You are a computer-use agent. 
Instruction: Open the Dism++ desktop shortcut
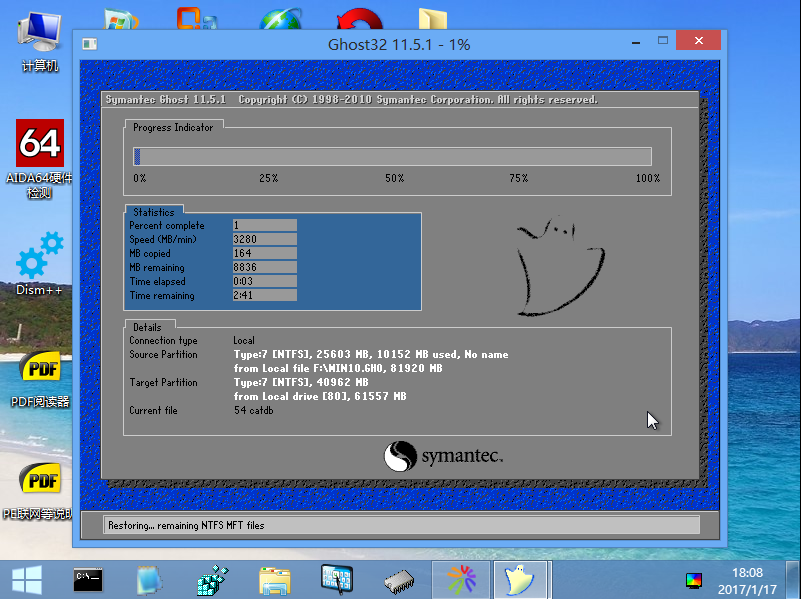pyautogui.click(x=39, y=263)
